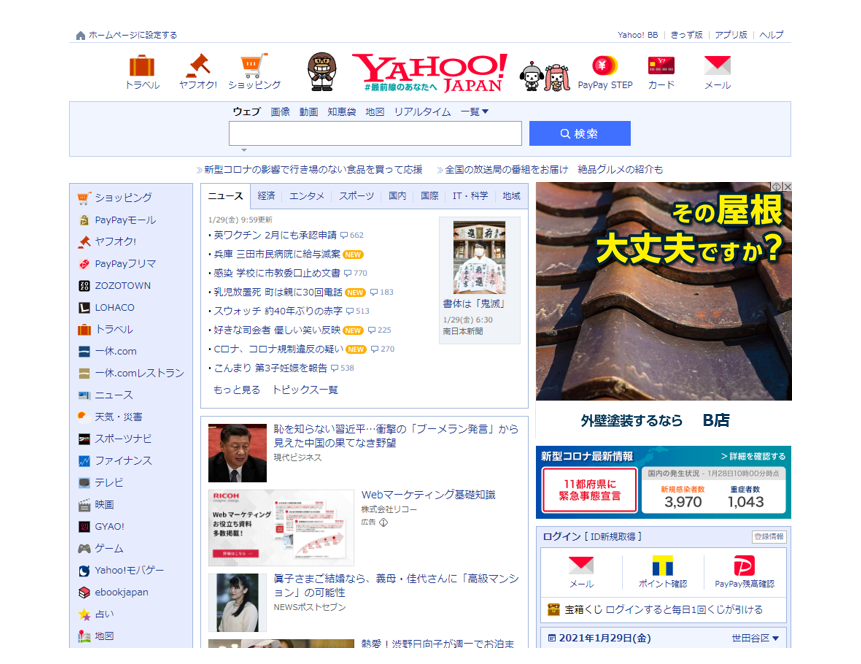The image size is (861, 664).
Task: Select the リアルタイム search type
Action: [422, 112]
